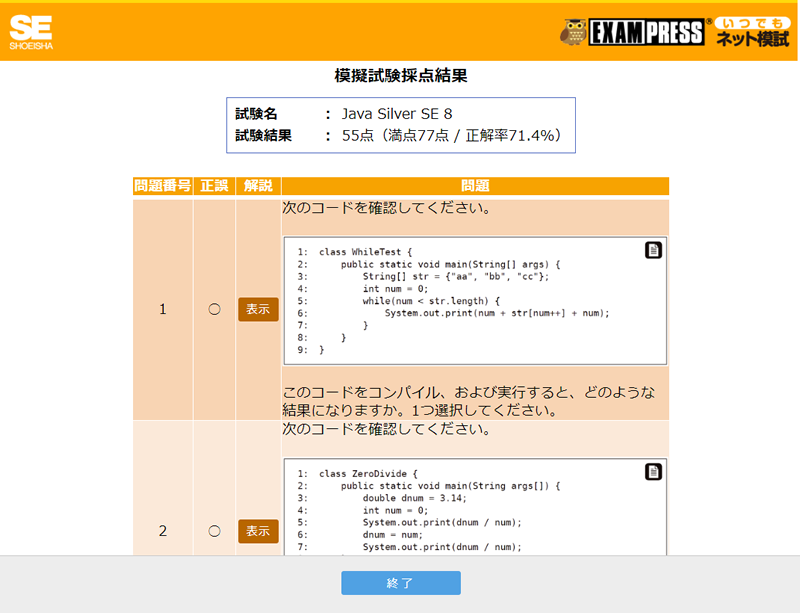Viewport: 800px width, 613px height.
Task: Click the 正誤 column header
Action: pyautogui.click(x=214, y=186)
